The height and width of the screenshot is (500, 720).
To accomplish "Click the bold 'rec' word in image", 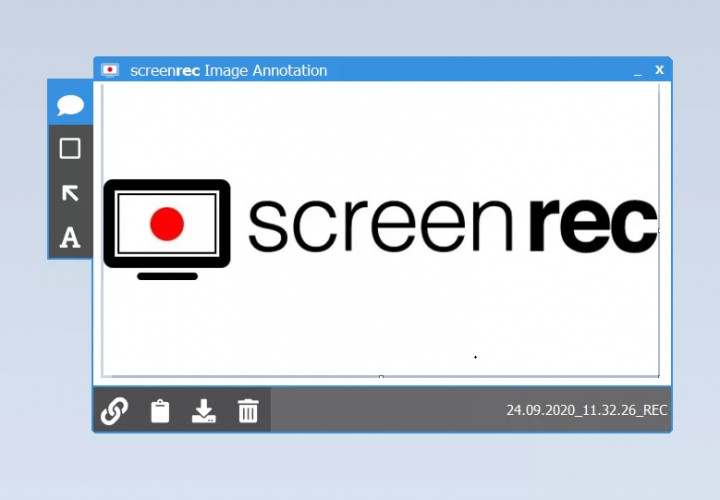I will 594,226.
